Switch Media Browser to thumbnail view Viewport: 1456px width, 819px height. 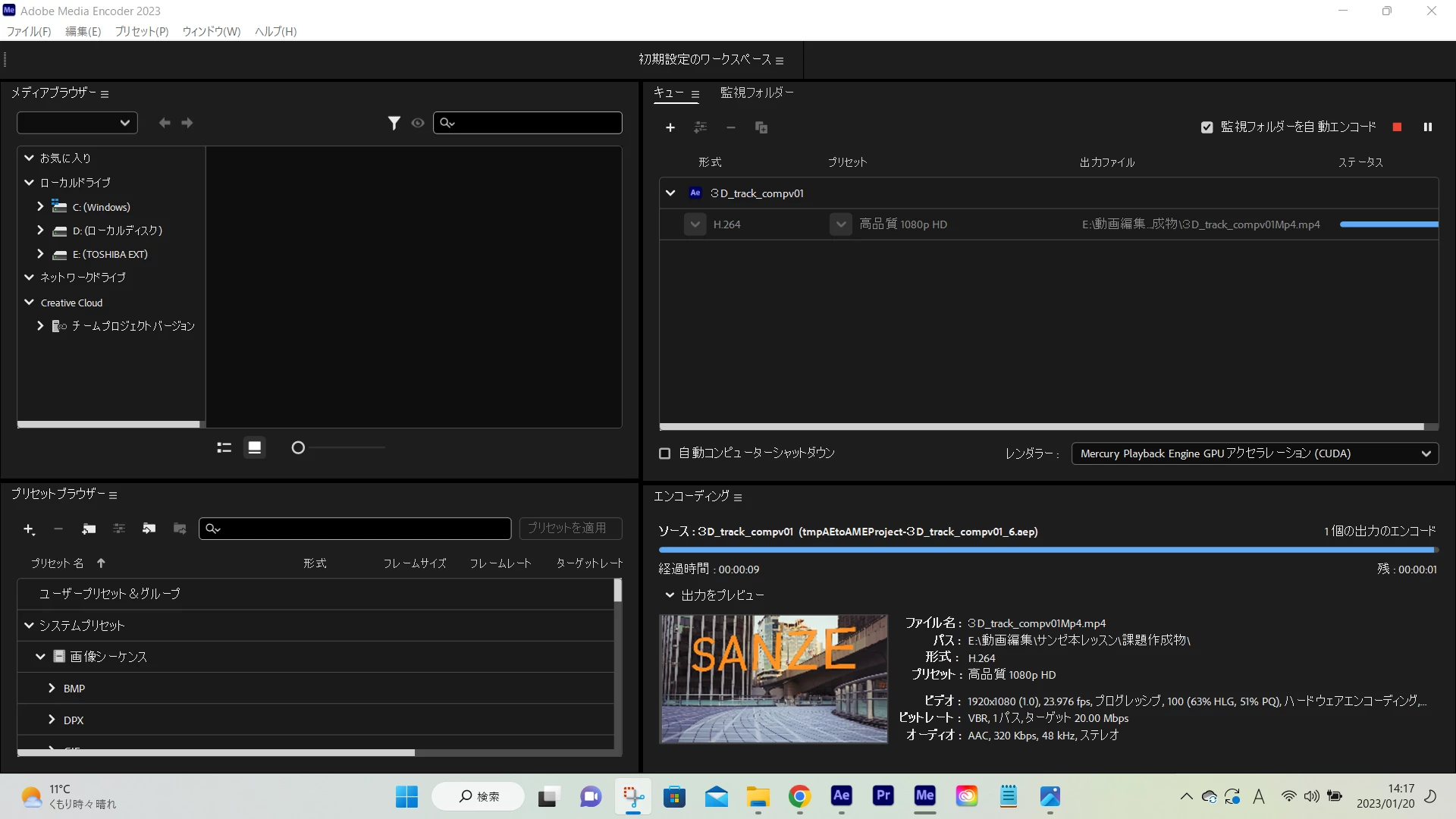coord(255,448)
